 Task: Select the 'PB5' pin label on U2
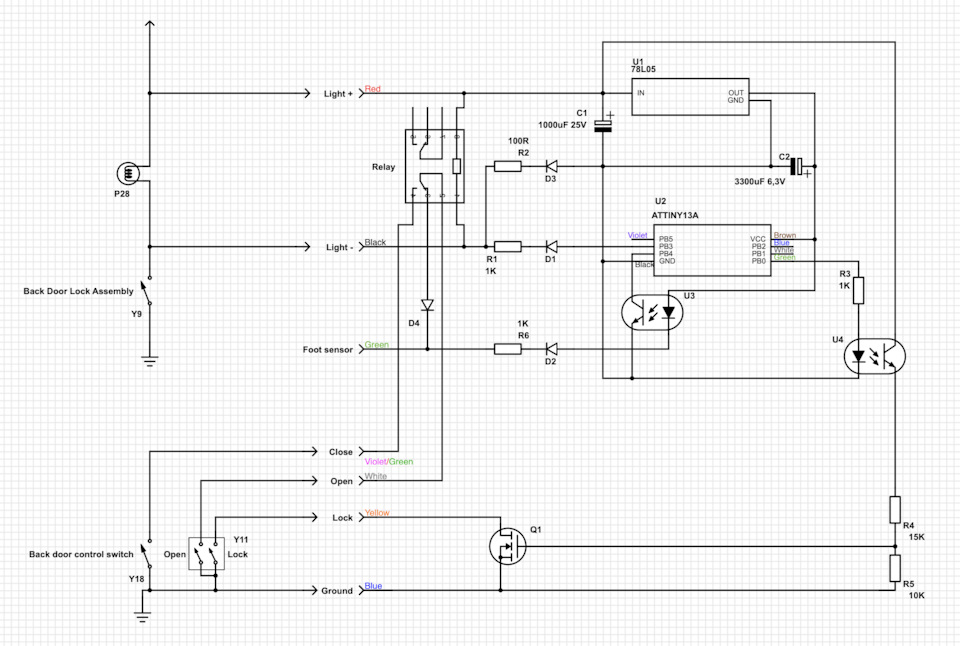(666, 239)
